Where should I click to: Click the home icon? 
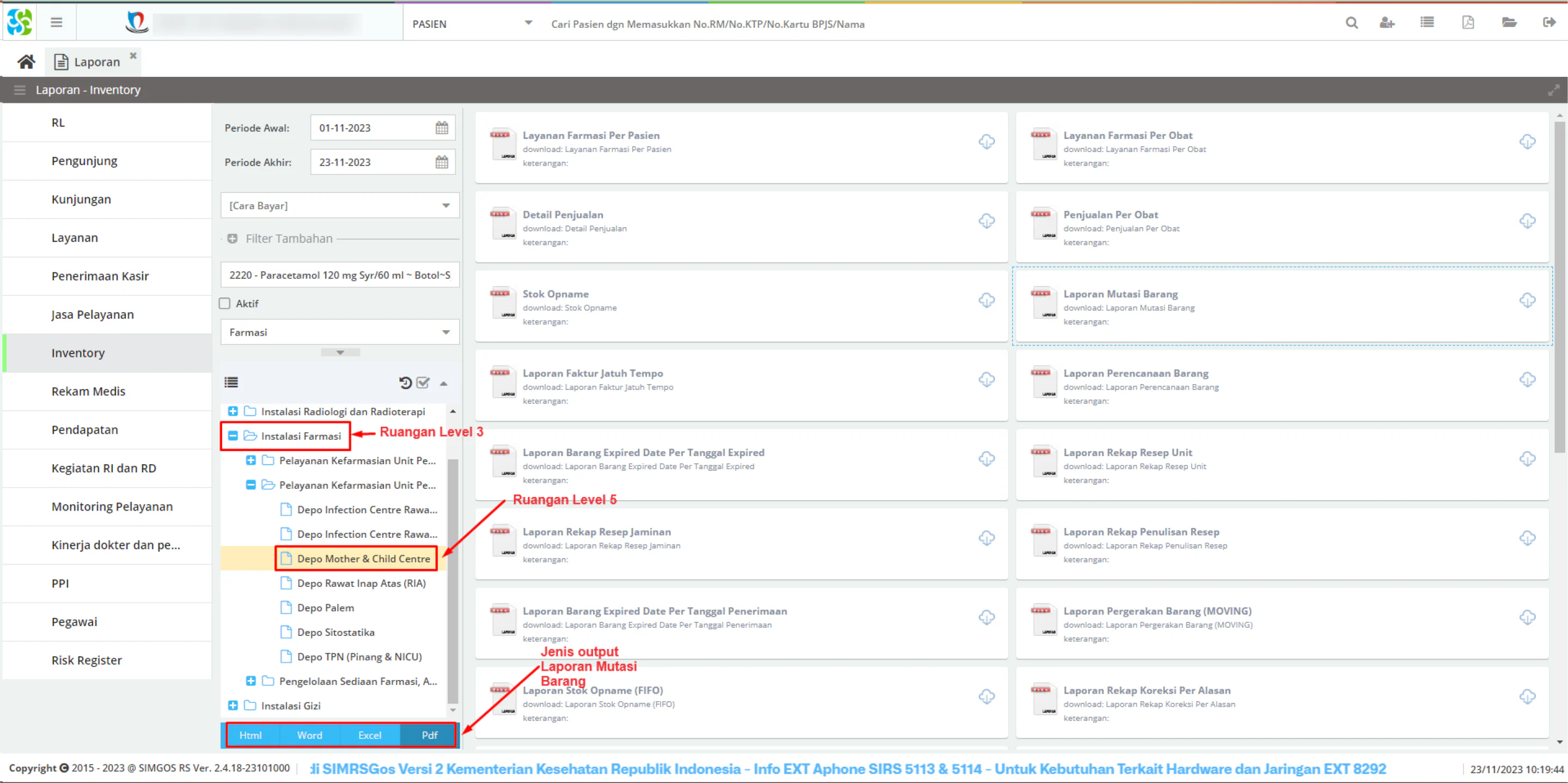click(26, 62)
